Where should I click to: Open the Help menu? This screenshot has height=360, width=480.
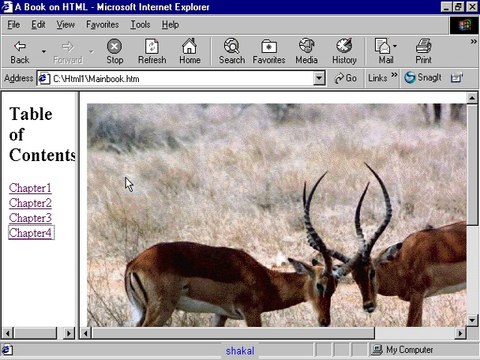point(170,25)
